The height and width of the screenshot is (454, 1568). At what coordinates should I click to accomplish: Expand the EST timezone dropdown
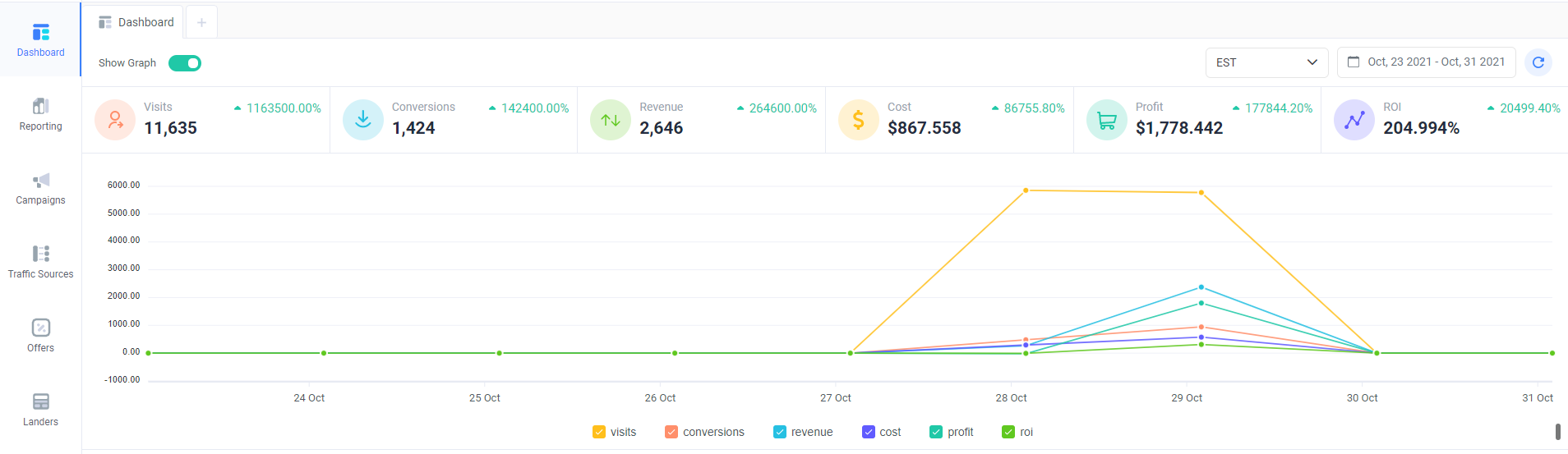pyautogui.click(x=1266, y=62)
